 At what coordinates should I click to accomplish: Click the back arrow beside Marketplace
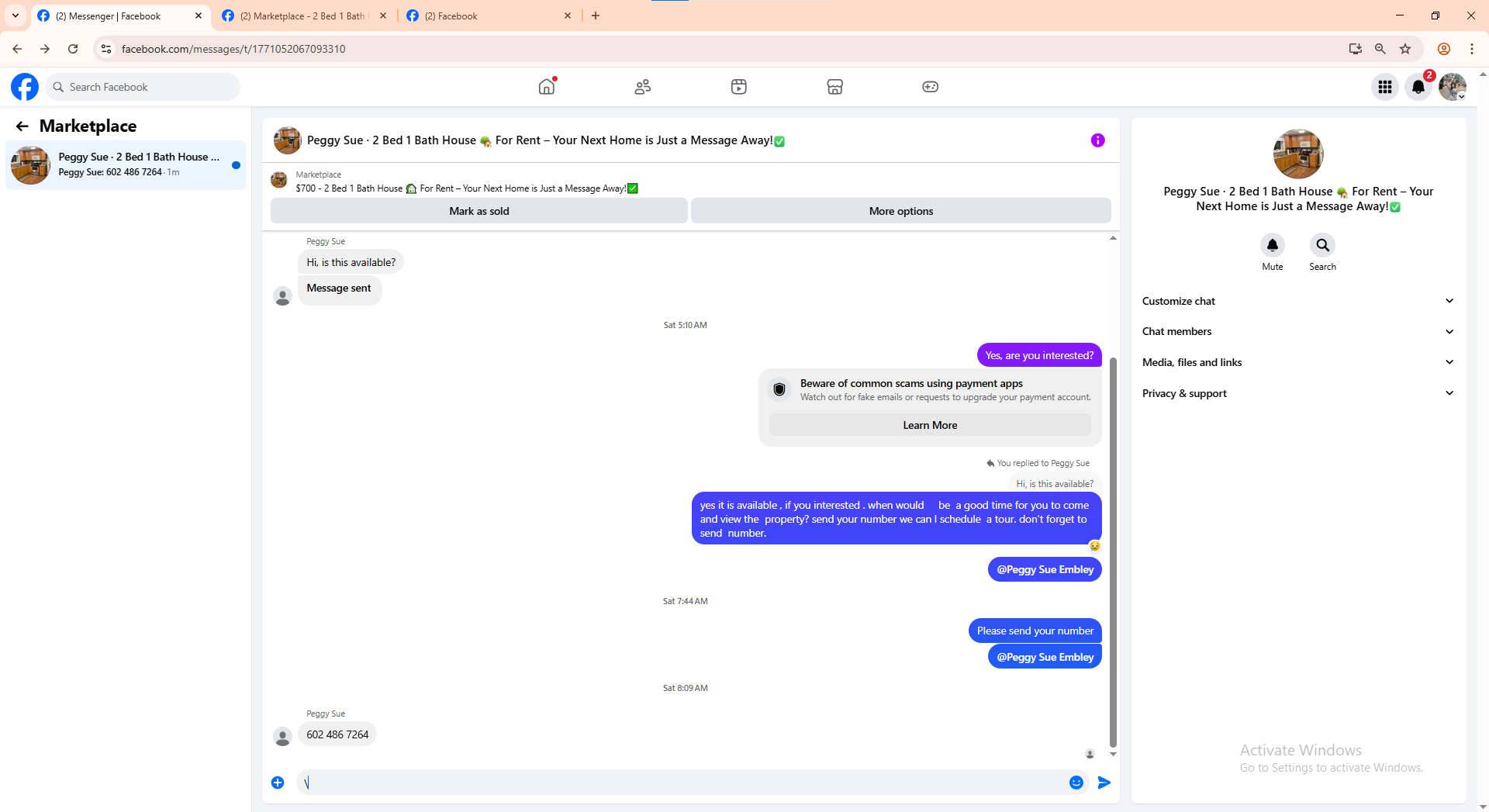tap(22, 126)
